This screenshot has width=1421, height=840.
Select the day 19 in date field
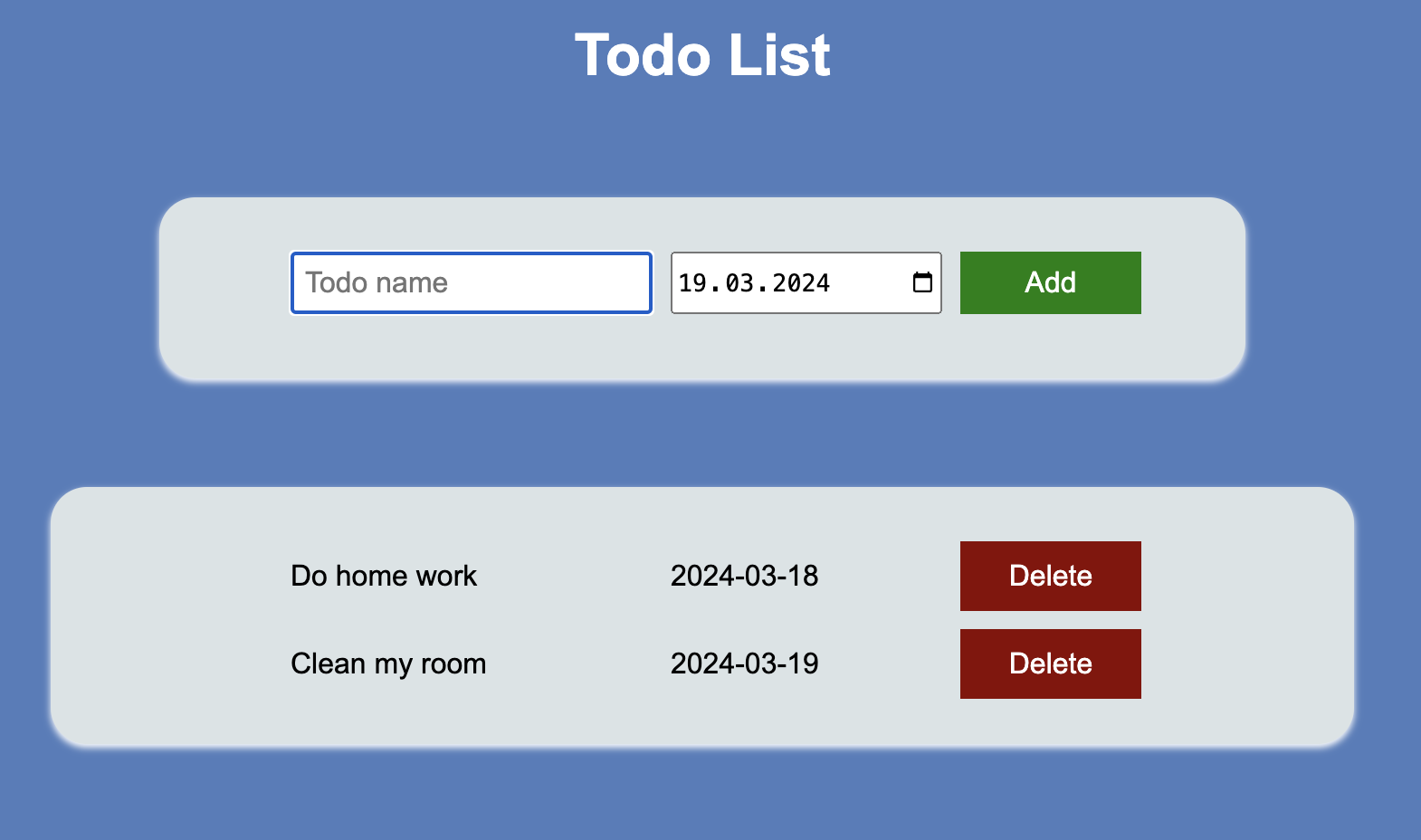[x=692, y=283]
